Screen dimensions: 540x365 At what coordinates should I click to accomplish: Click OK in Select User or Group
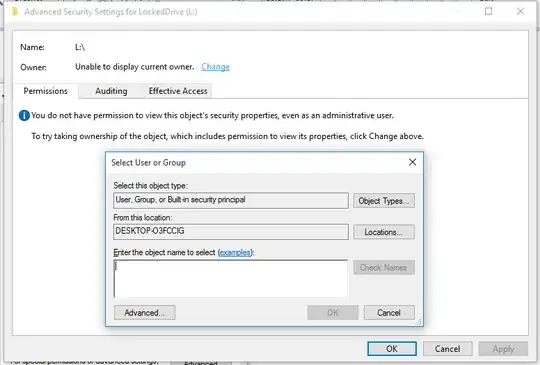[x=333, y=313]
